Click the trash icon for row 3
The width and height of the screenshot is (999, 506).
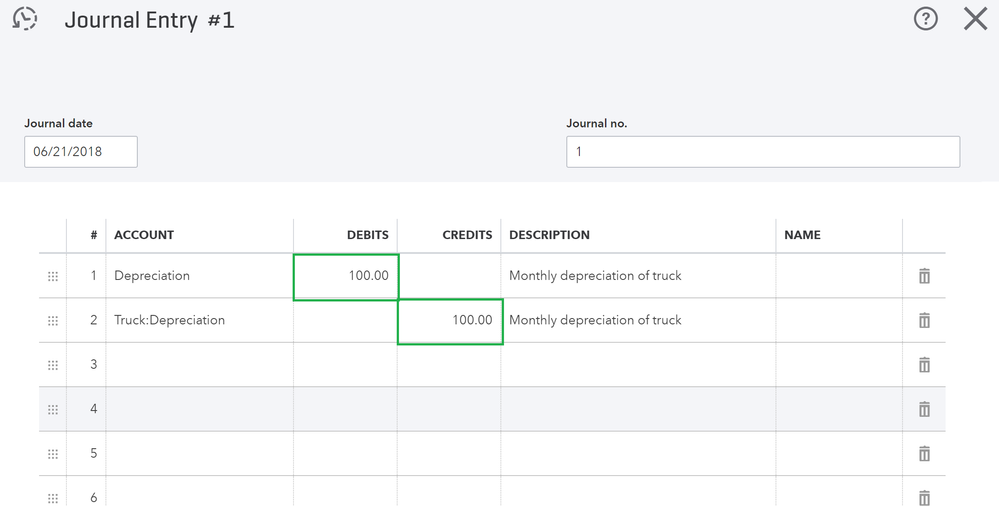click(924, 365)
